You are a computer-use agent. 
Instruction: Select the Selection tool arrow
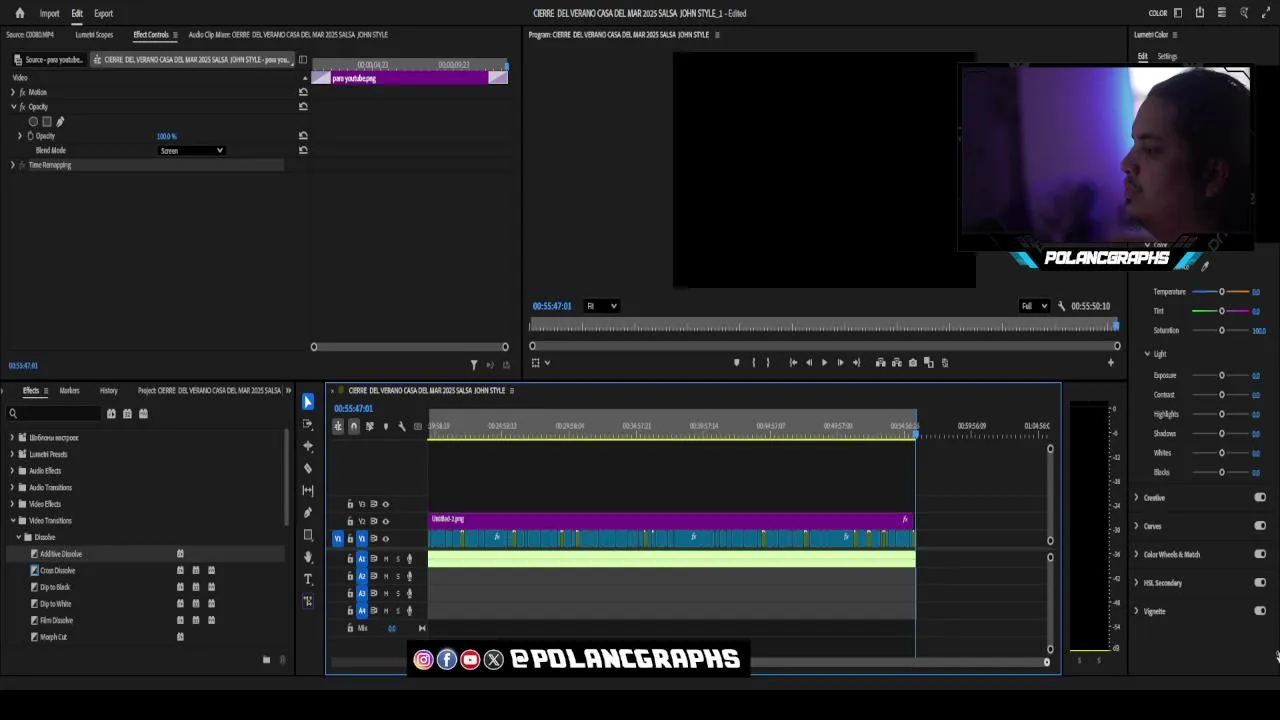coord(307,402)
